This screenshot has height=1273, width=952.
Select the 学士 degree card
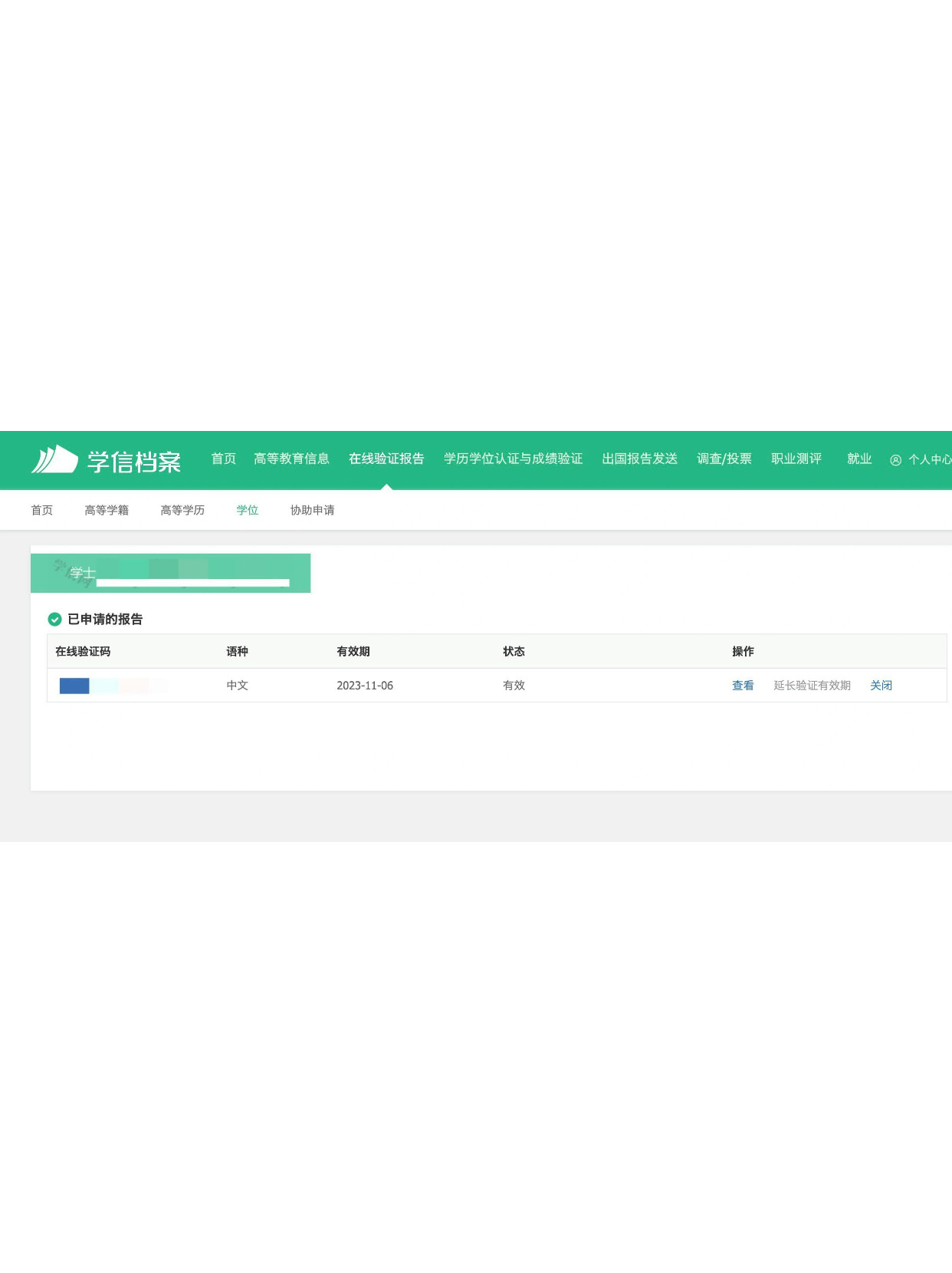pyautogui.click(x=170, y=573)
